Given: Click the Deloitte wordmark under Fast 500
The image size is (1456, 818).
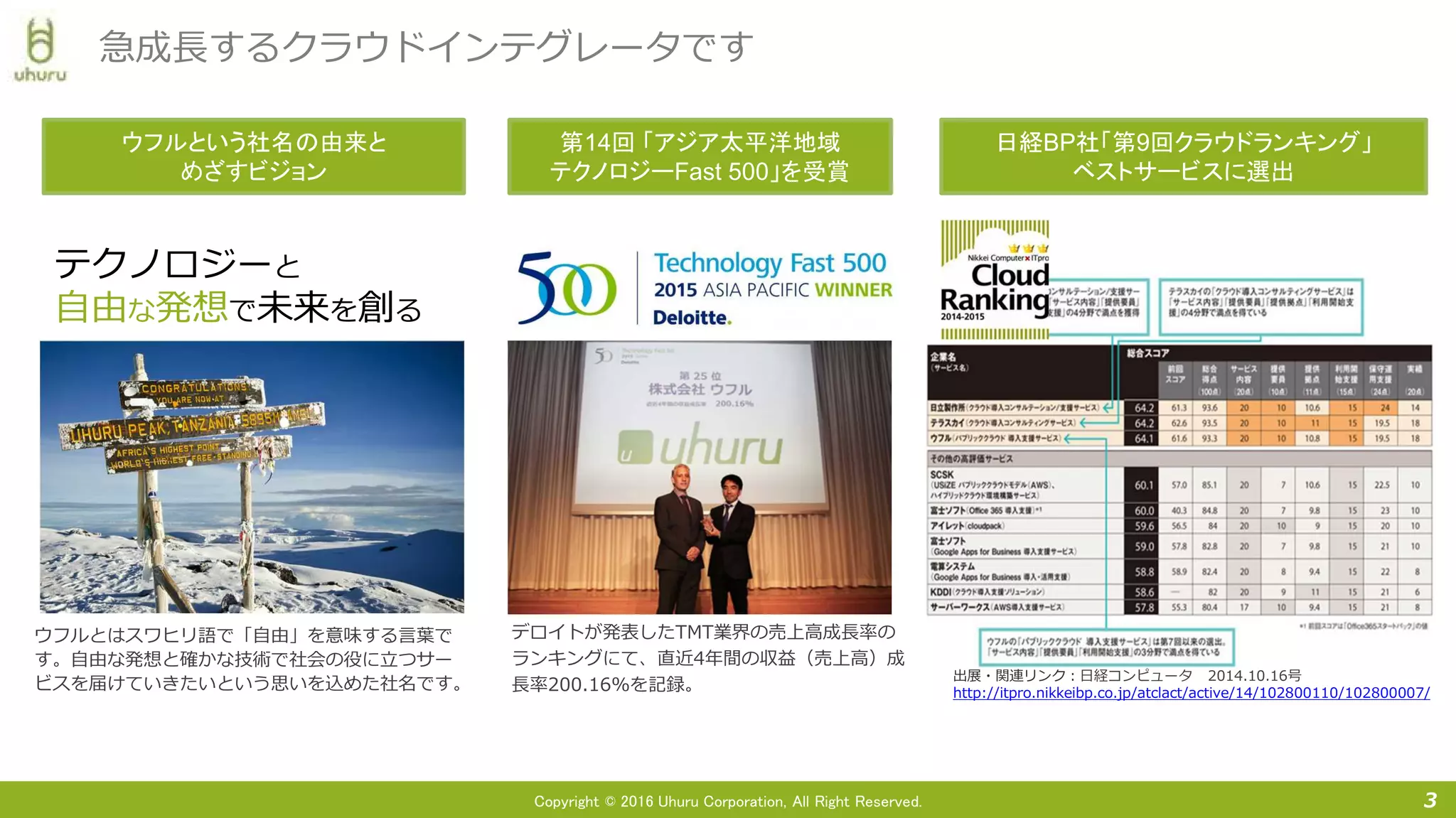Looking at the screenshot, I should pos(691,318).
